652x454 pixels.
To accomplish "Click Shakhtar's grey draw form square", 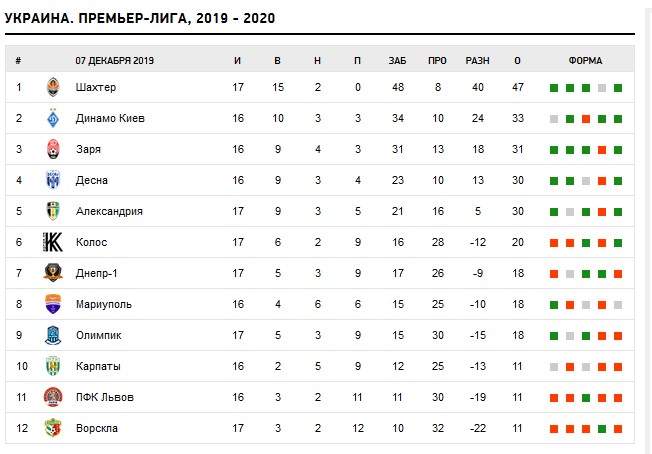I will click(602, 88).
